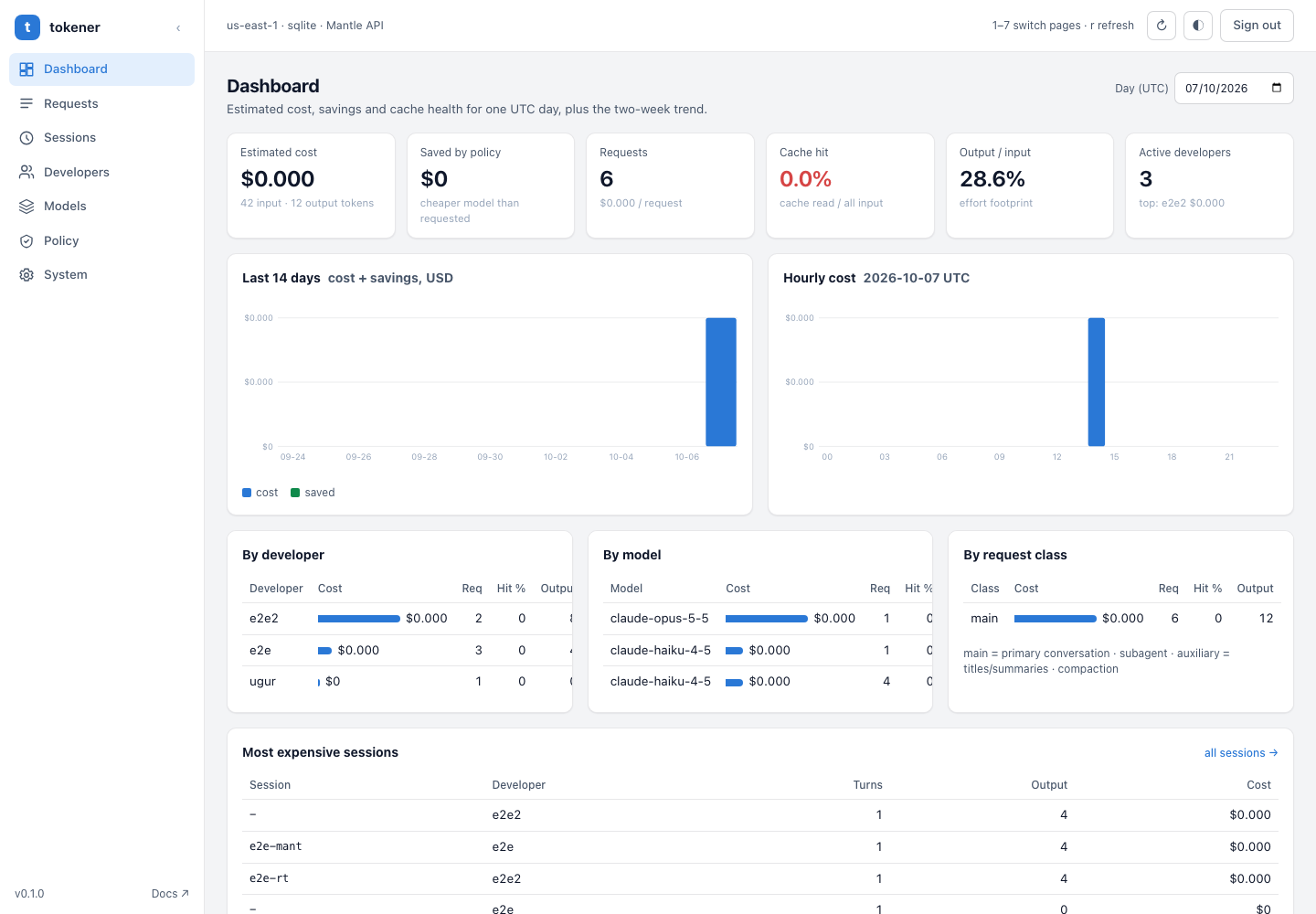Navigate to the Models page
The height and width of the screenshot is (914, 1316).
[101, 207]
